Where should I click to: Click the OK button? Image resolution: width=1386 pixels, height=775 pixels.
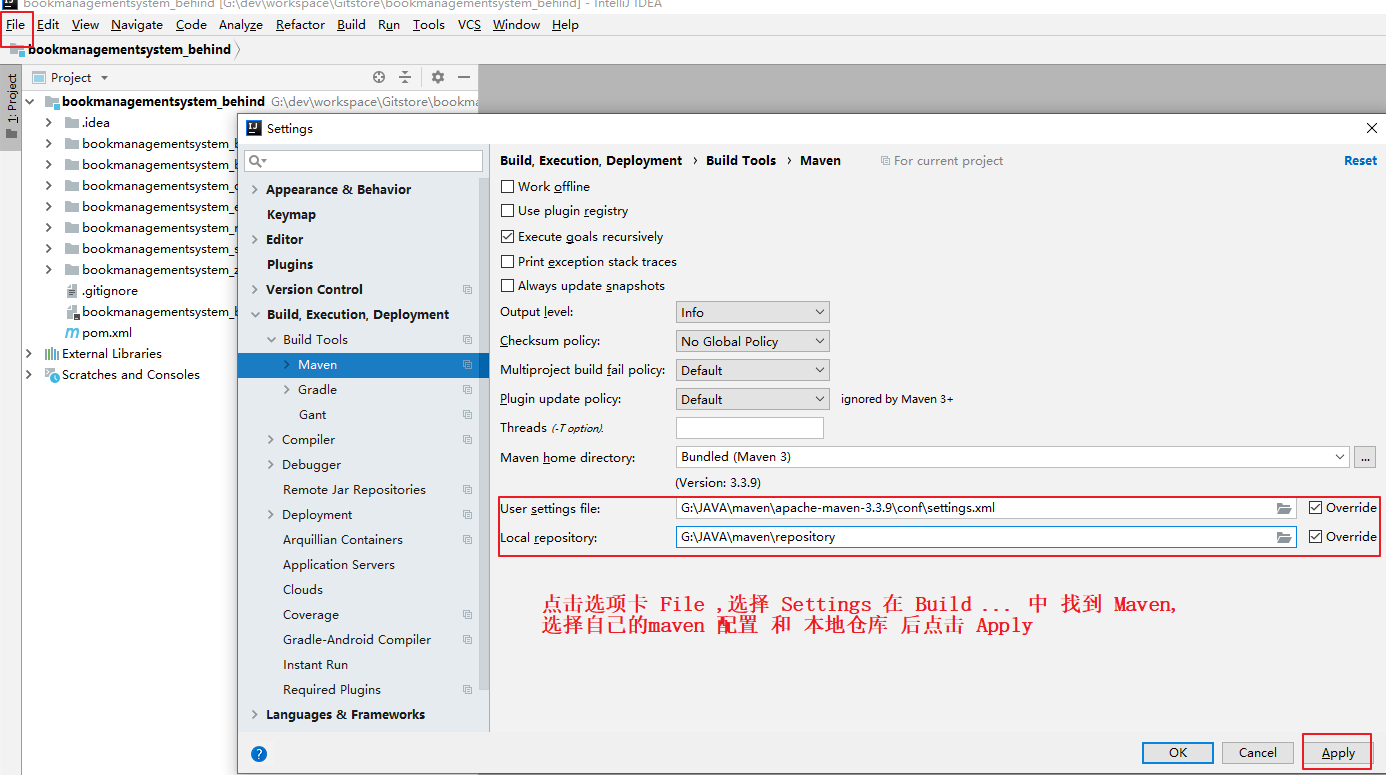click(x=1178, y=753)
